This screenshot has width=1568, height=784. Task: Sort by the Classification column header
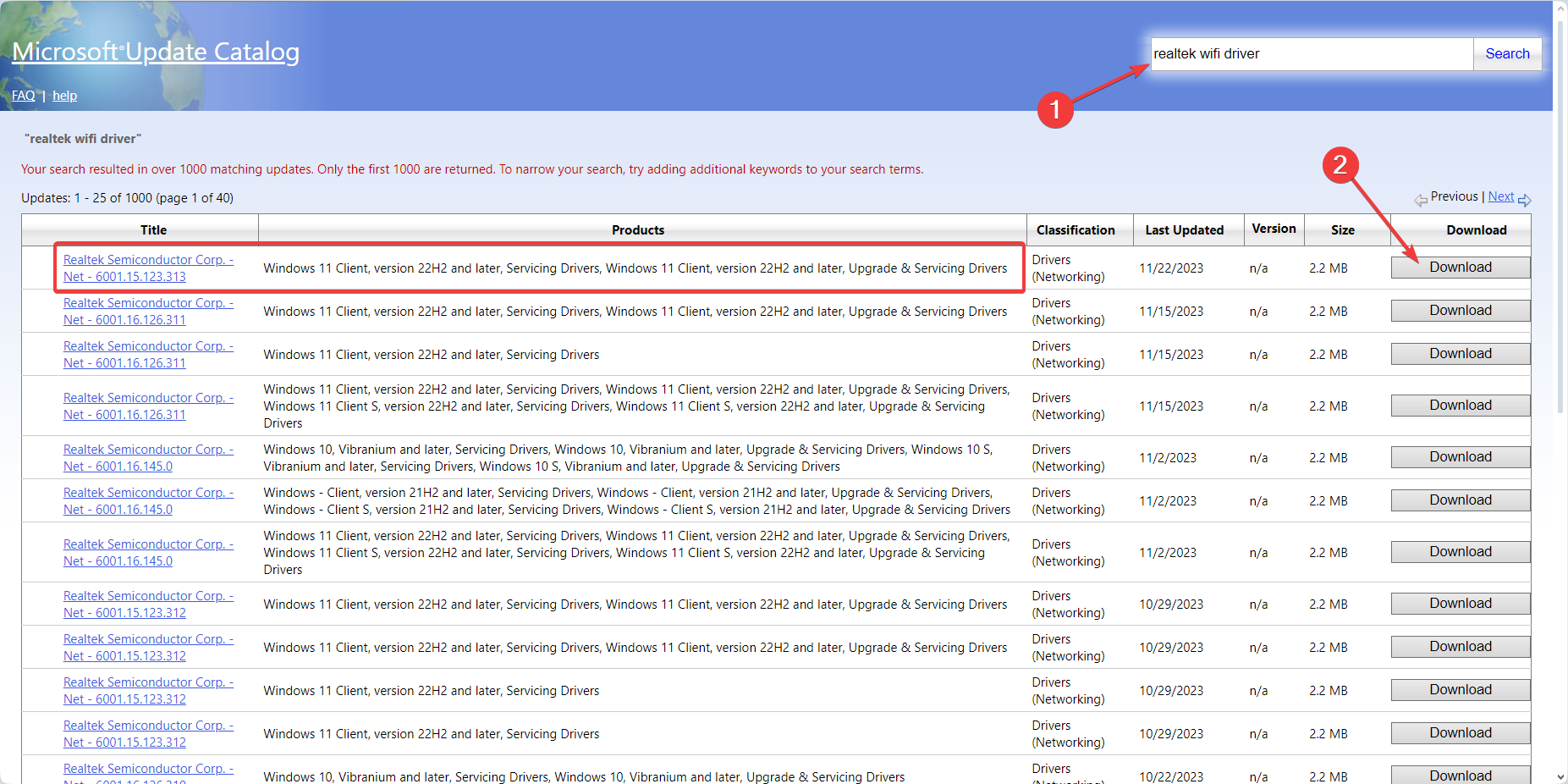pos(1076,229)
